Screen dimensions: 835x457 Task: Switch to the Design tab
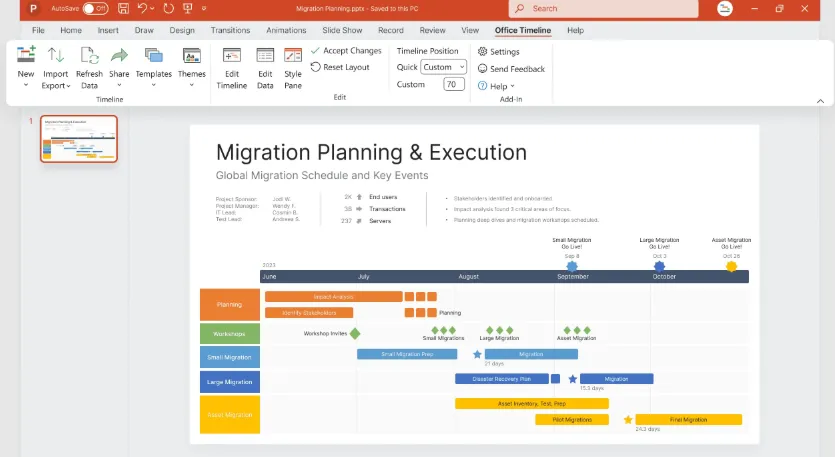tap(182, 30)
